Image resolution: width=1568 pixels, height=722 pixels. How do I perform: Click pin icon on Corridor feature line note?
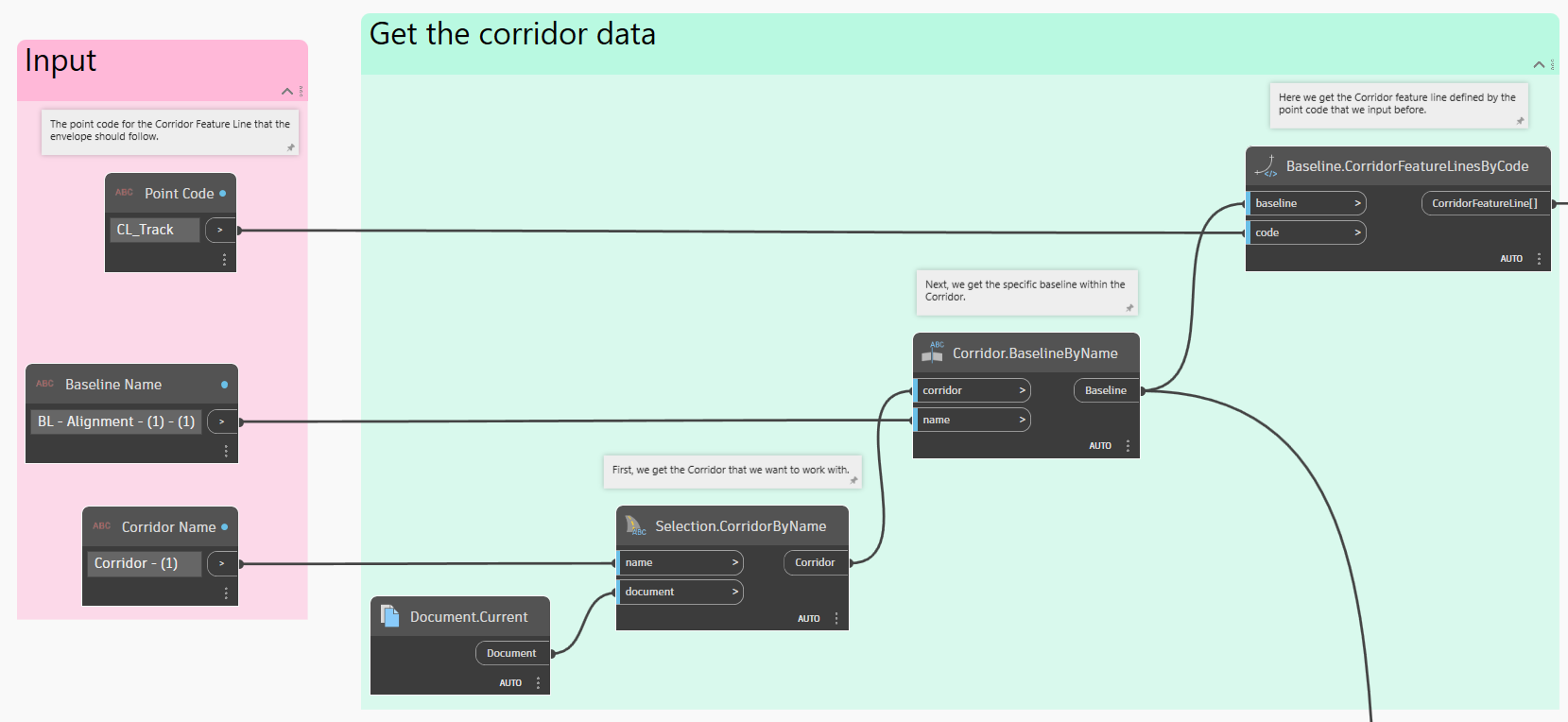point(1520,121)
